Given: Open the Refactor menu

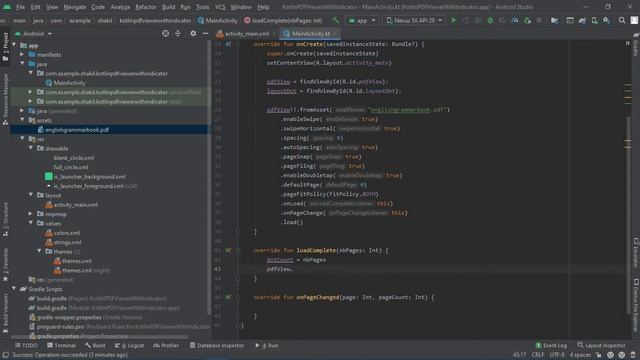Looking at the screenshot, I should [x=146, y=7].
